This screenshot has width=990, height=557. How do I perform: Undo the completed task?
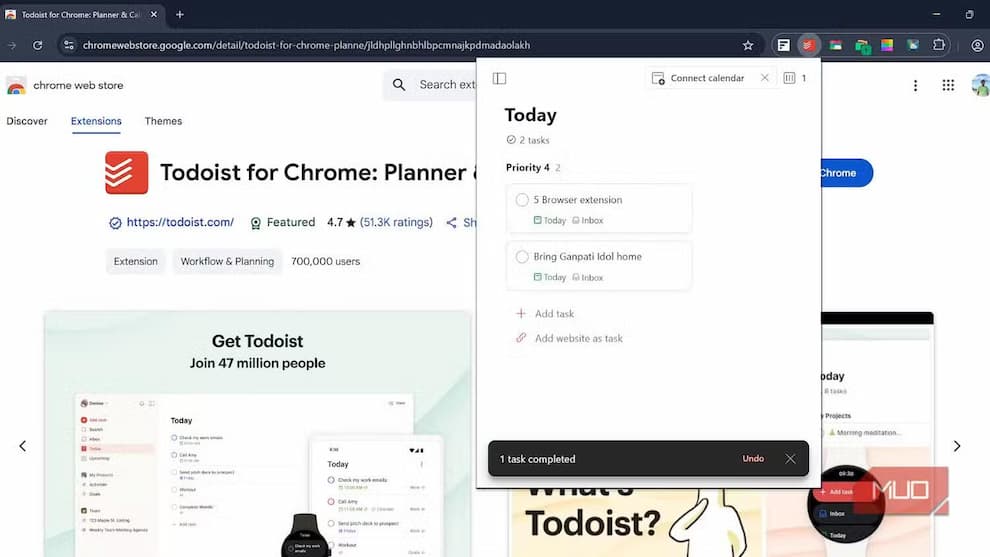pos(753,458)
